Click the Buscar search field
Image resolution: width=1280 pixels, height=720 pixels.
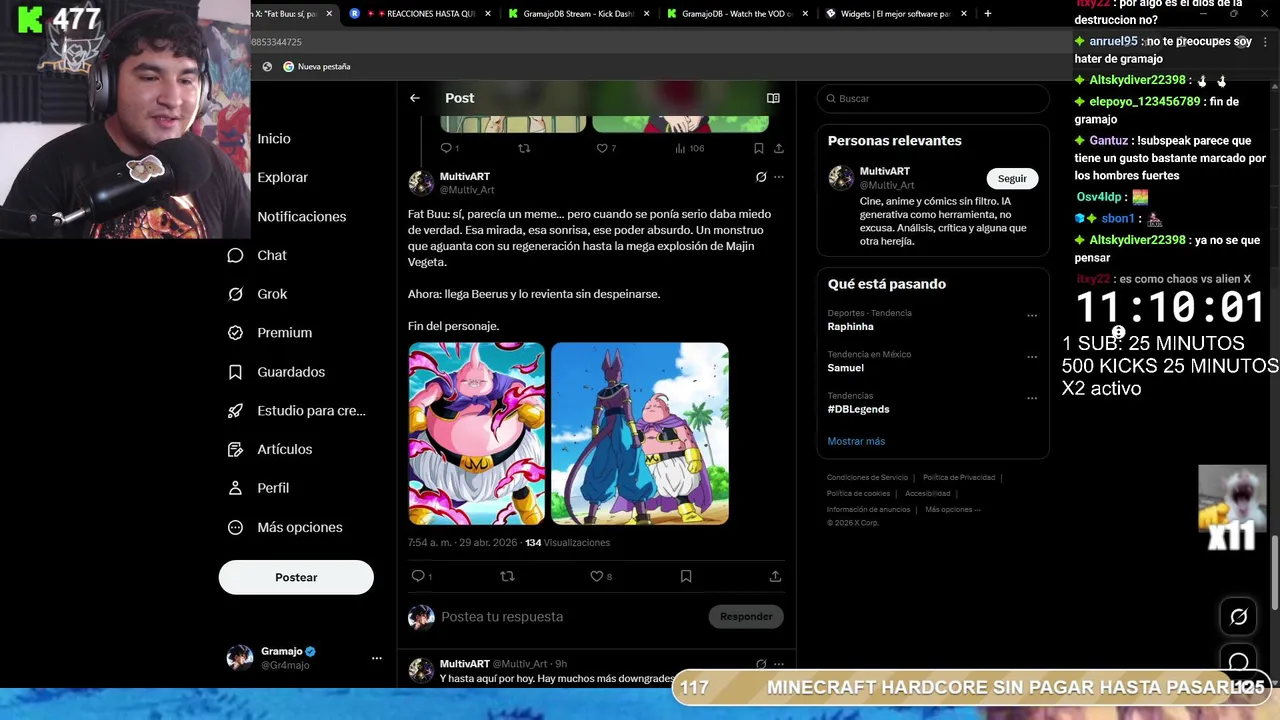click(x=933, y=99)
